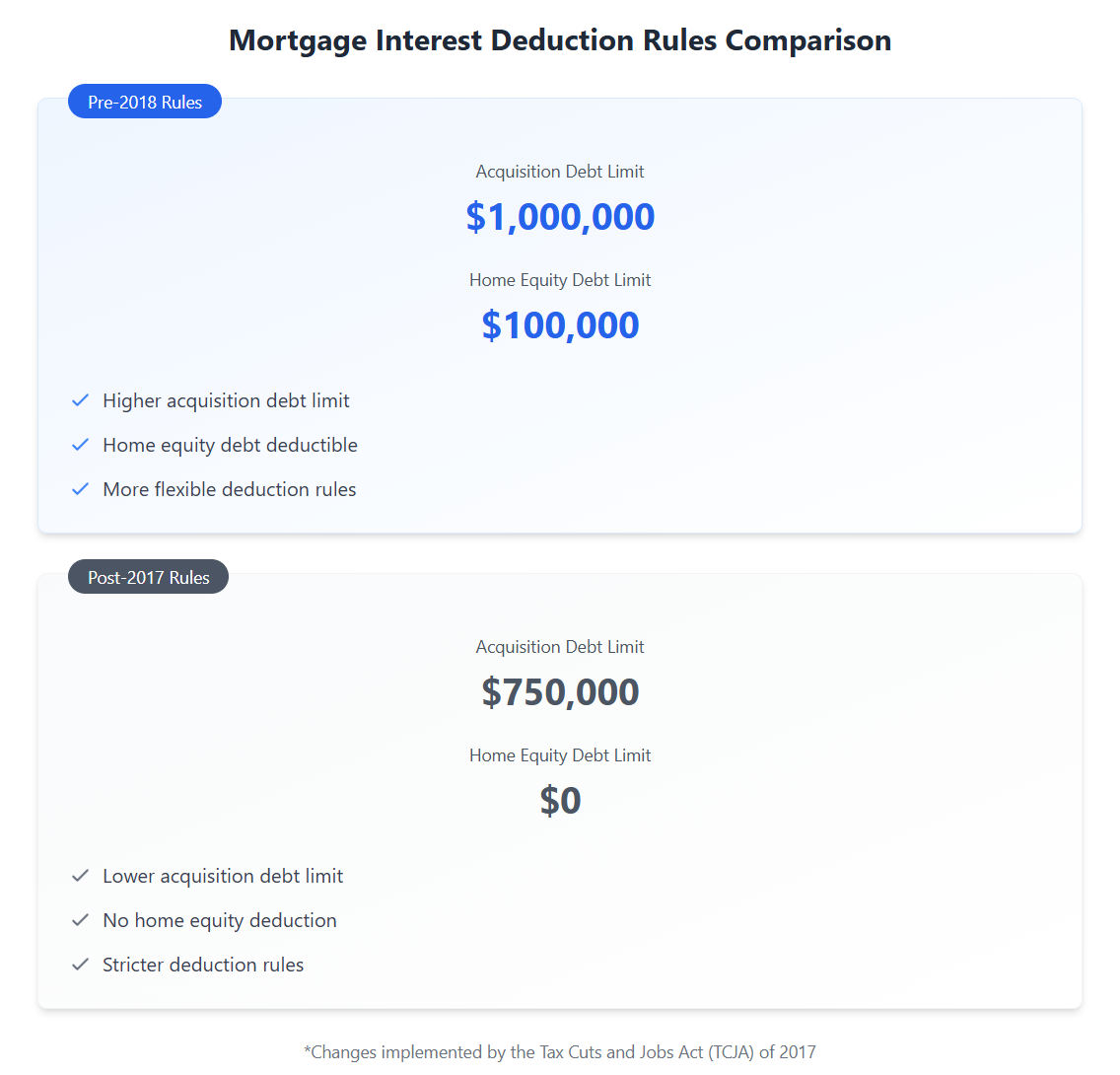This screenshot has width=1120, height=1075.
Task: Select the Pre-2018 Rules badge
Action: 145,102
